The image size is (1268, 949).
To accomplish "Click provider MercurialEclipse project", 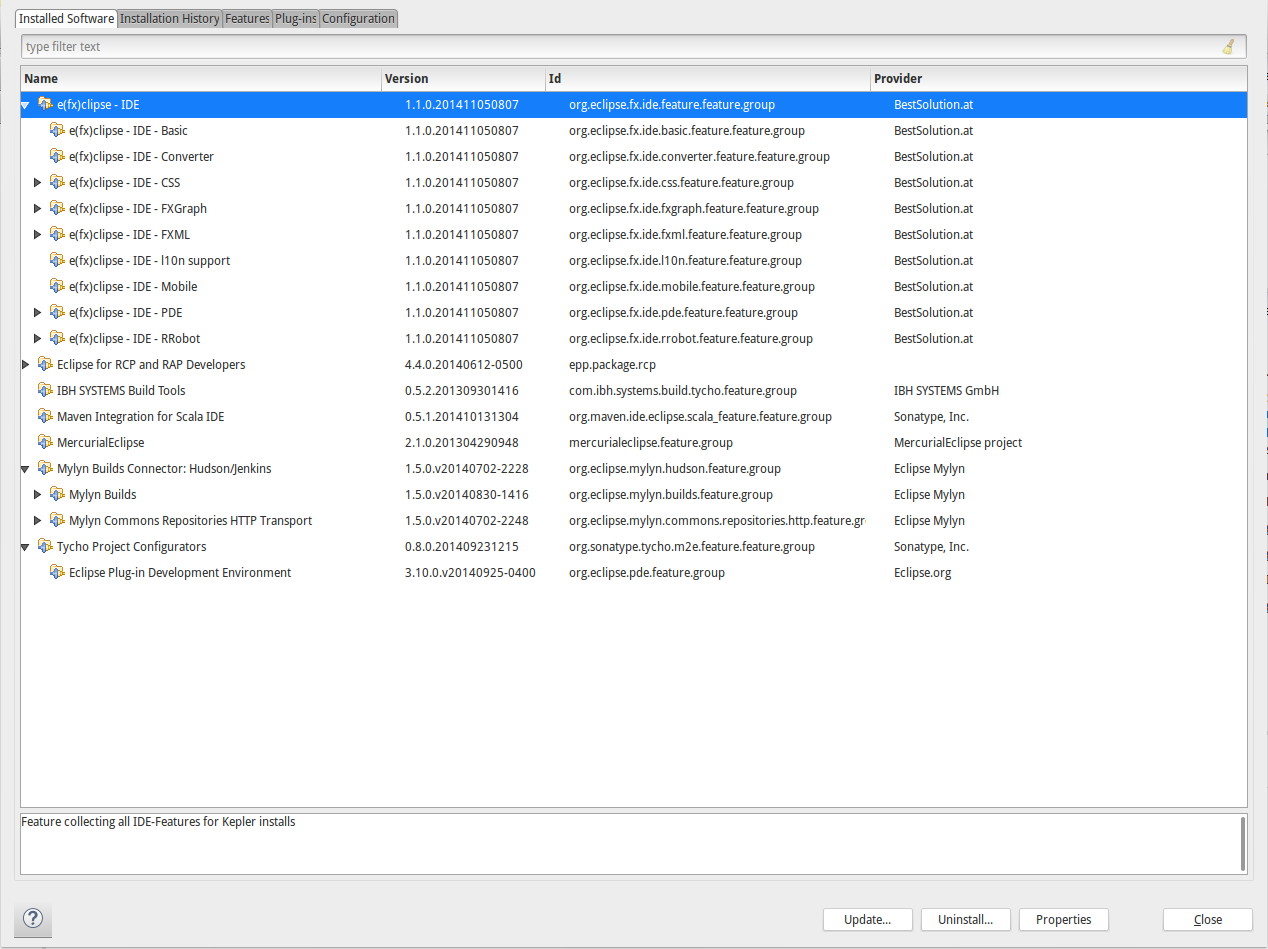I will pyautogui.click(x=958, y=442).
